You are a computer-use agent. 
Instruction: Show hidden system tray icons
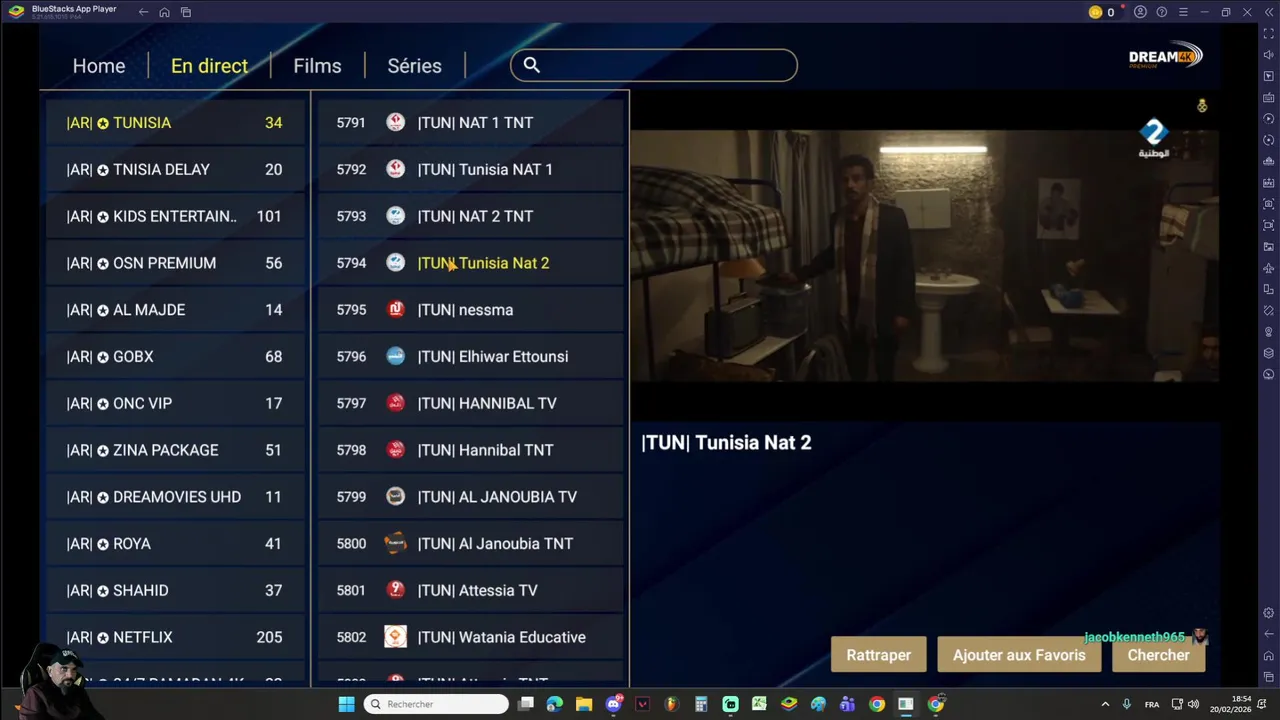[1105, 704]
